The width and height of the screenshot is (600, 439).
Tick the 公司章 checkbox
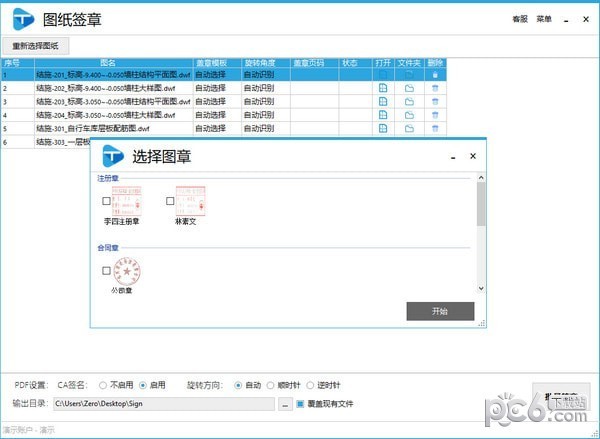[x=106, y=271]
